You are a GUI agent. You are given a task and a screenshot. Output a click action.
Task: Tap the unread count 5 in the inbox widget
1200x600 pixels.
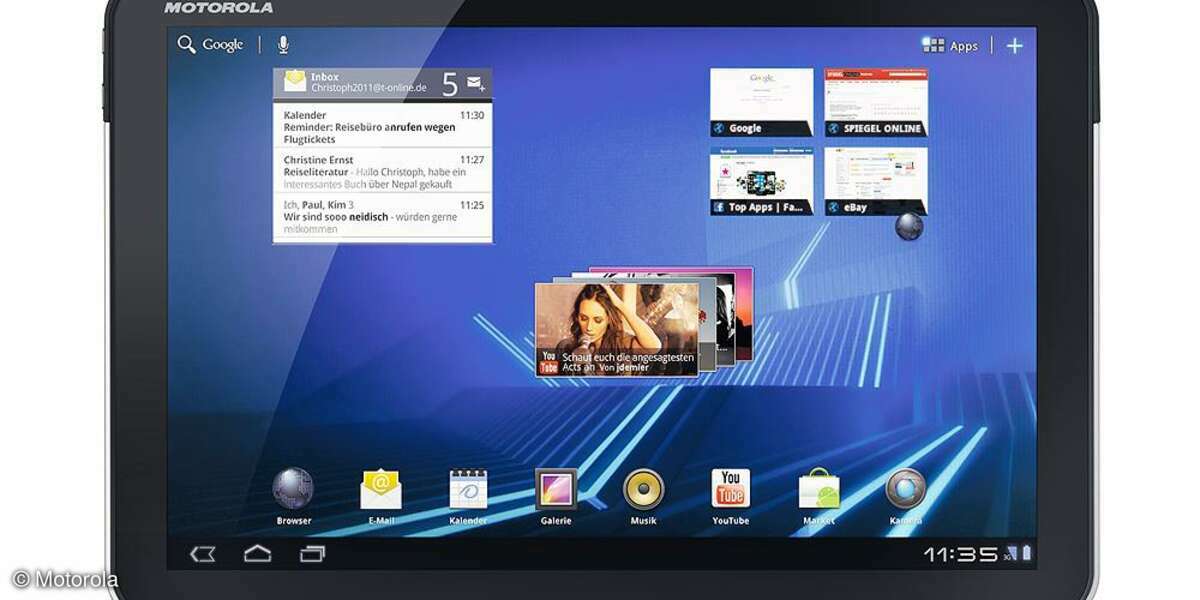[450, 84]
